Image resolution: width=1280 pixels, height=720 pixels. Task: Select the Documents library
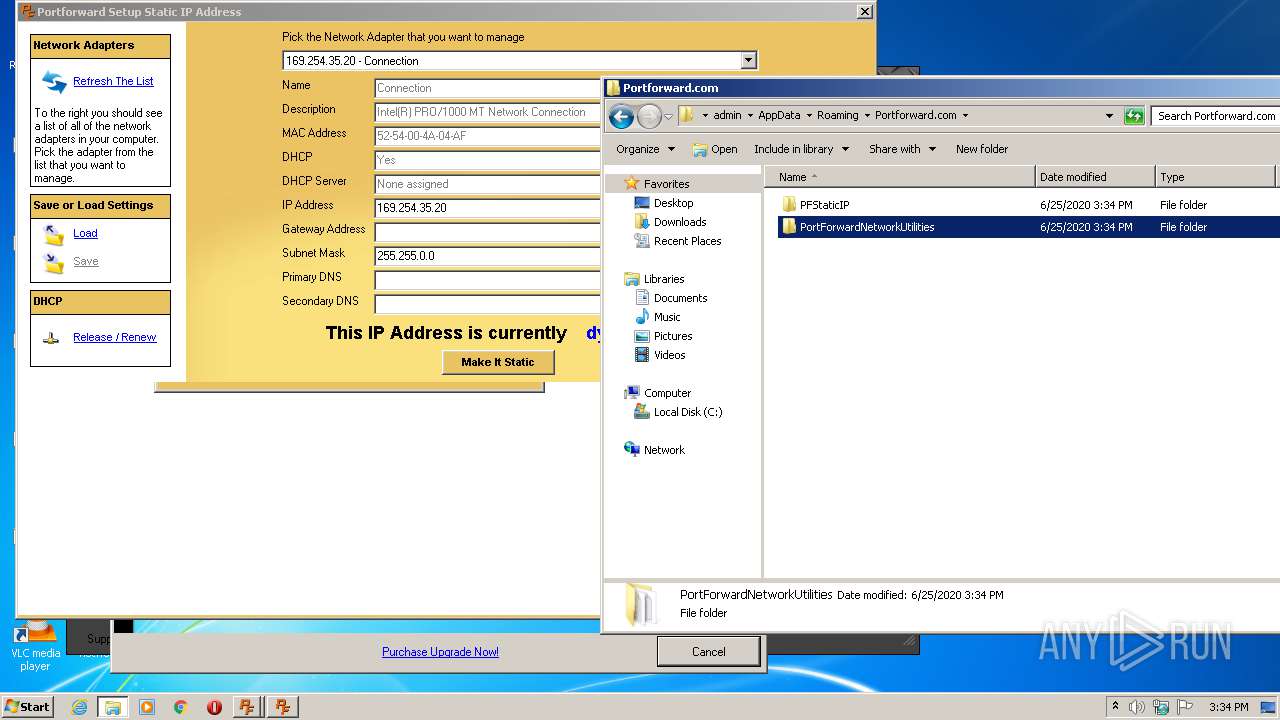pyautogui.click(x=680, y=298)
